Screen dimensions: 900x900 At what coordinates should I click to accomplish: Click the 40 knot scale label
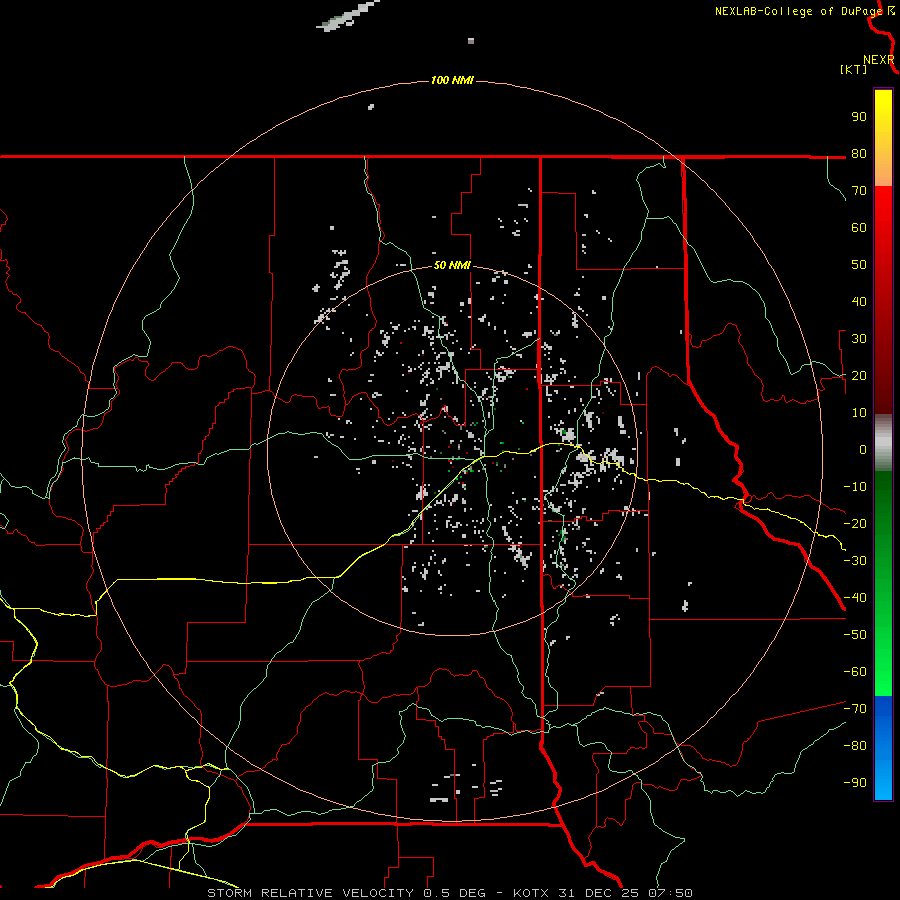point(859,302)
